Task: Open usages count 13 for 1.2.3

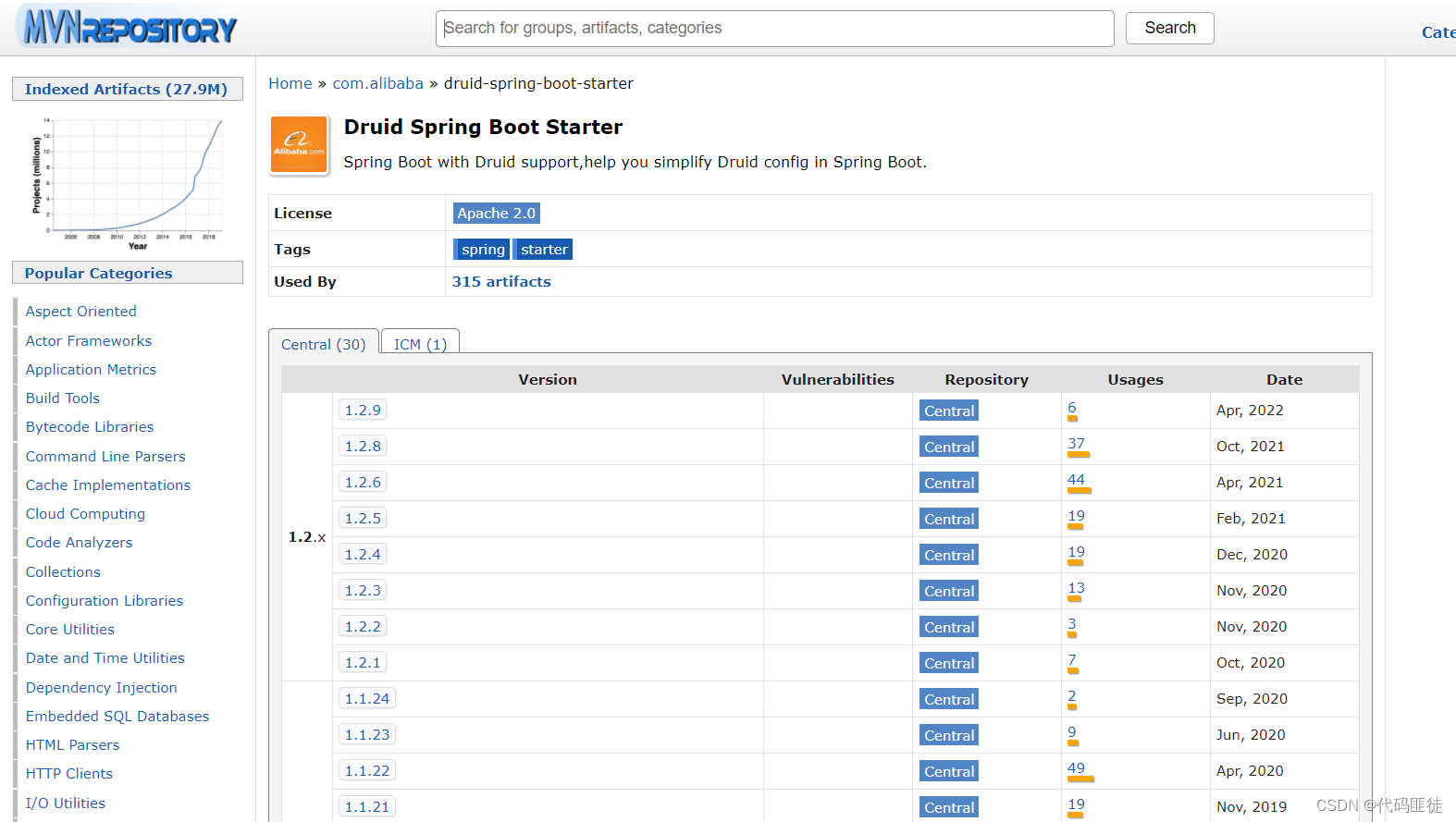Action: pos(1077,588)
